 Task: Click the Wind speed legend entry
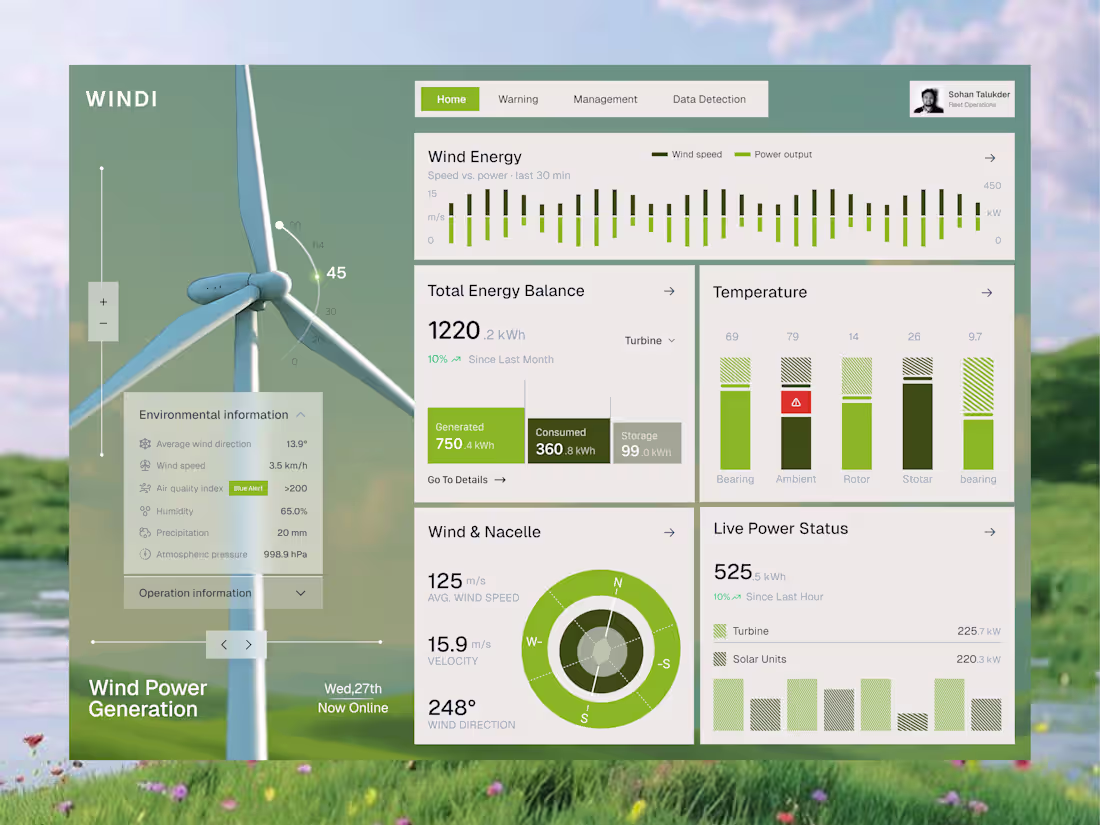[687, 154]
